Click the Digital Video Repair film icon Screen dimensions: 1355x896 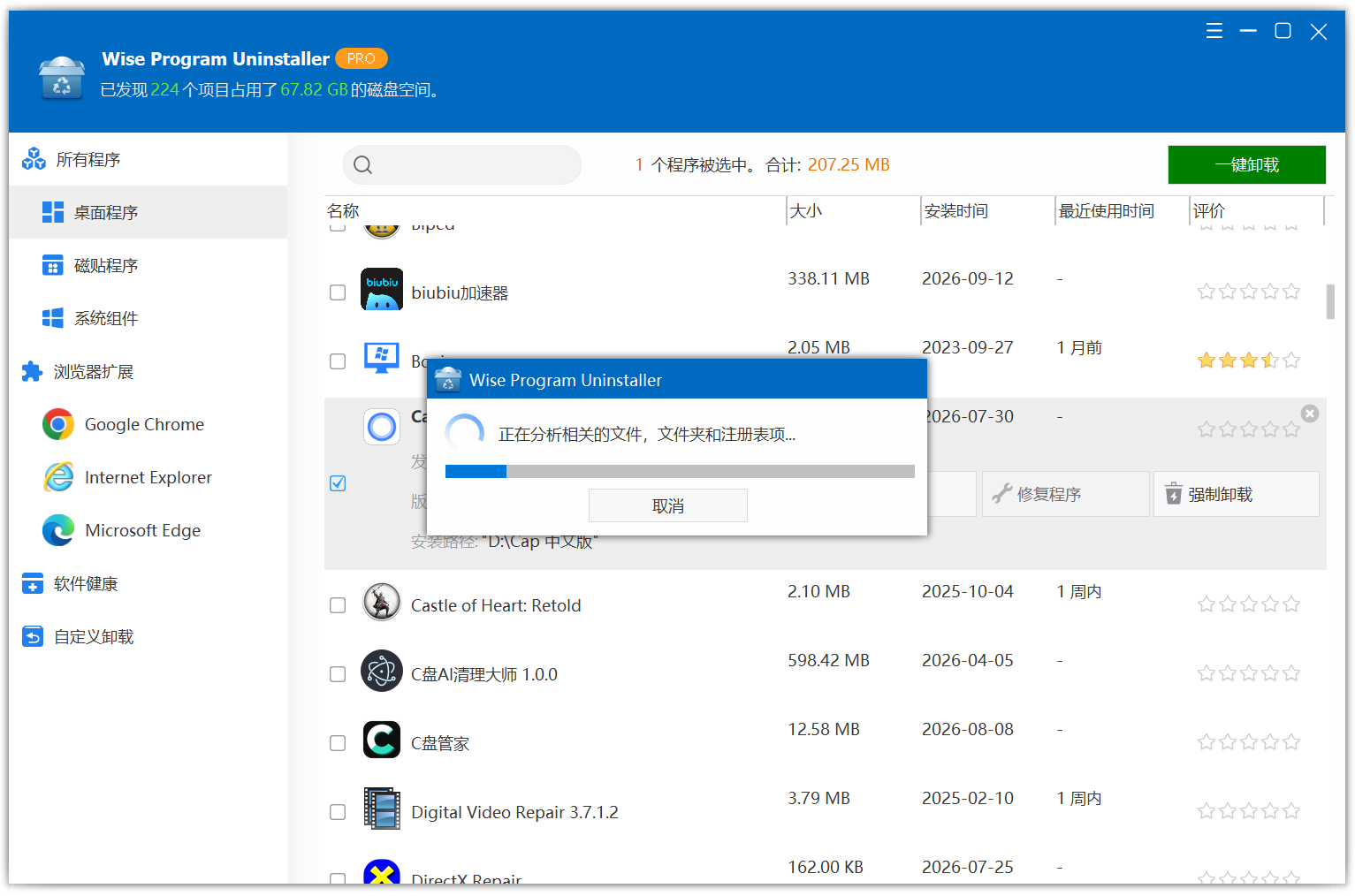[x=382, y=809]
